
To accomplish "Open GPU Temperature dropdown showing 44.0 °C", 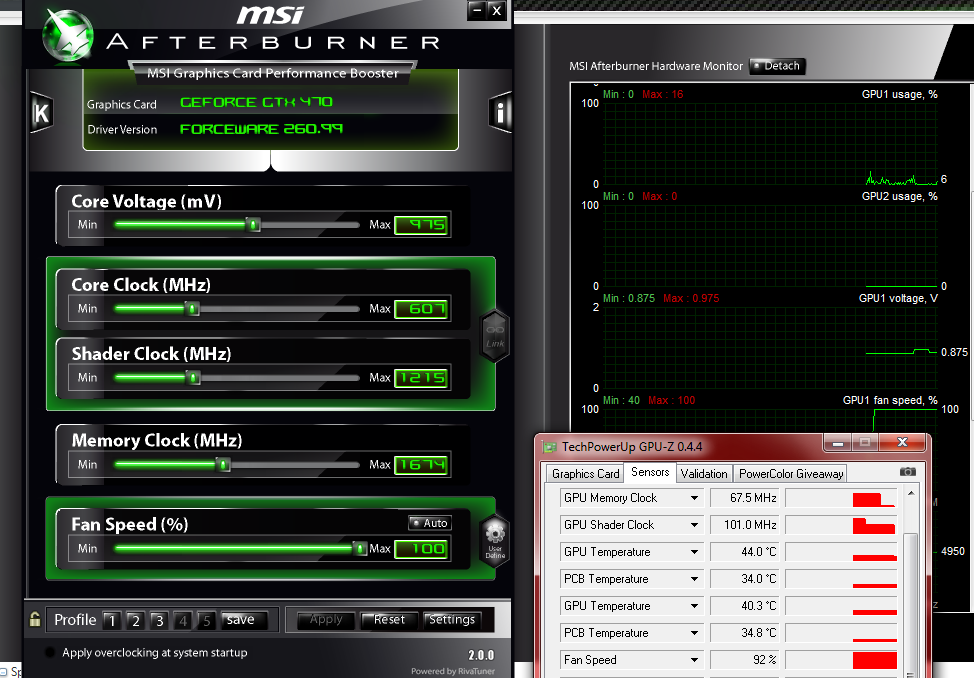I will point(694,552).
